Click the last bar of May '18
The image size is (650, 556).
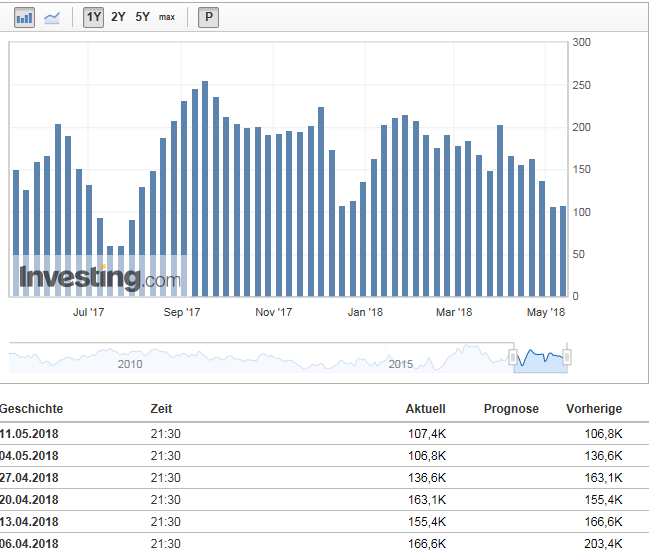point(563,251)
